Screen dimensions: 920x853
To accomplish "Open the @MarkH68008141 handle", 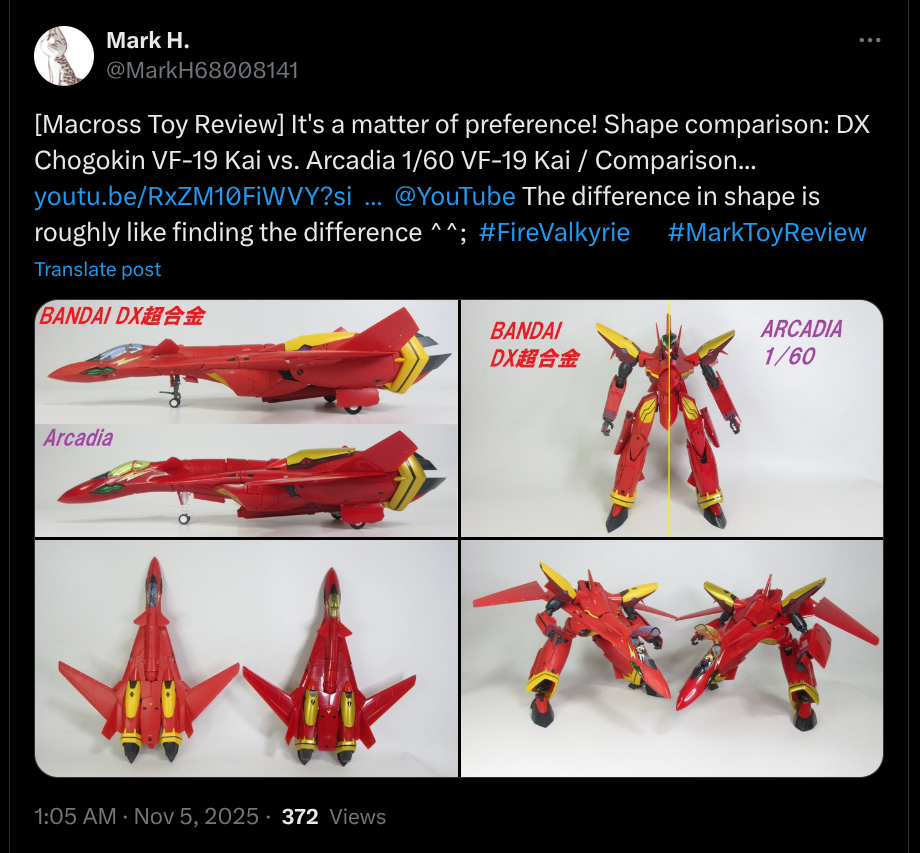I will click(x=202, y=70).
